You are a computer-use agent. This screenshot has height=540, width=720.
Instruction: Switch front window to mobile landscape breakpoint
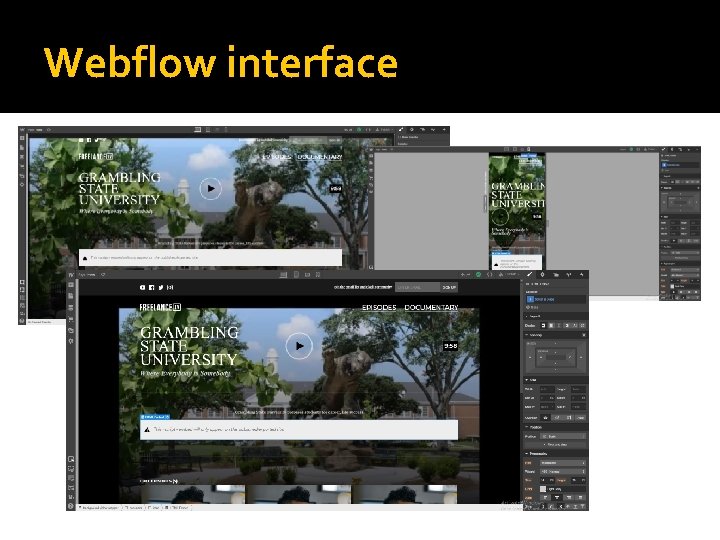point(307,275)
